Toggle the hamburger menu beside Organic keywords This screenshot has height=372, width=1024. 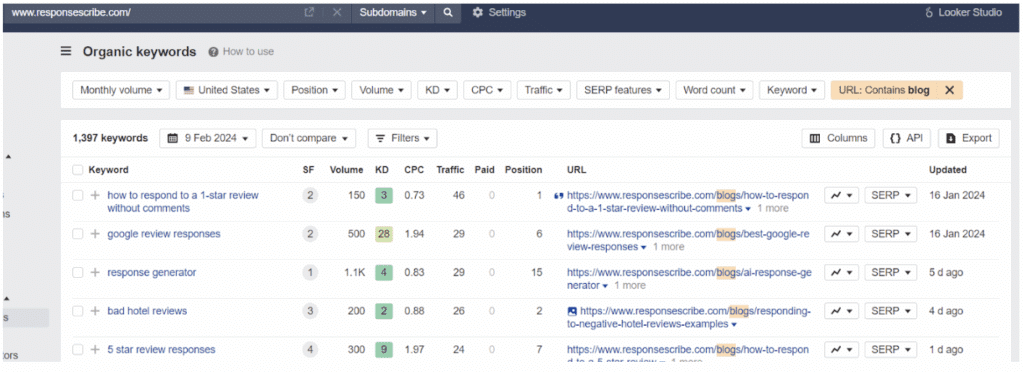[x=65, y=52]
